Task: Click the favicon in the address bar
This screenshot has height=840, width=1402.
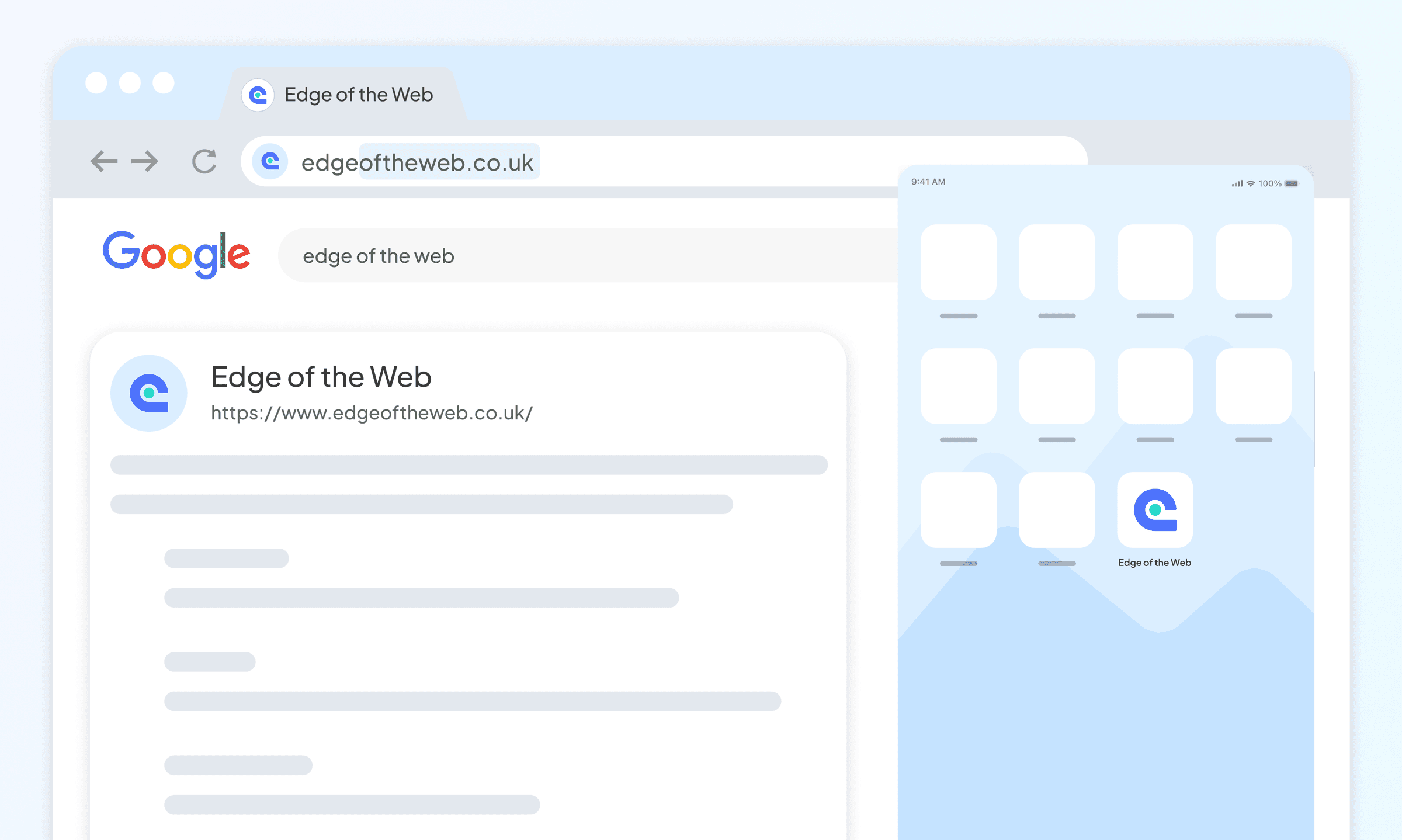Action: pos(270,161)
